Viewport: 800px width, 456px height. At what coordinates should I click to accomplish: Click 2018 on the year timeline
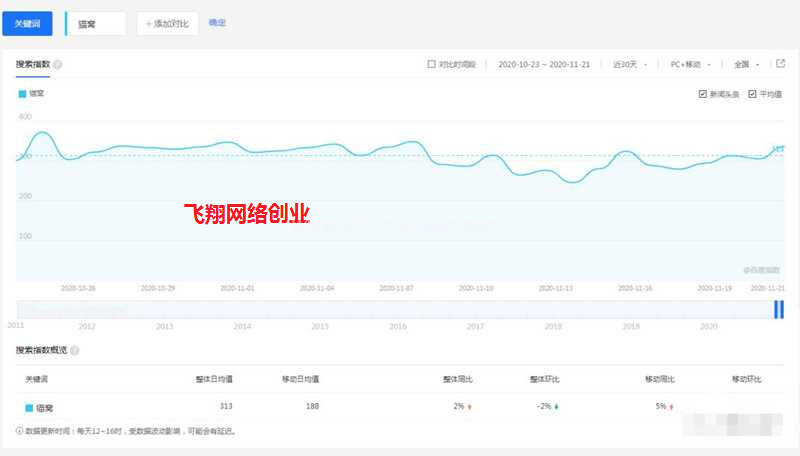click(x=553, y=326)
